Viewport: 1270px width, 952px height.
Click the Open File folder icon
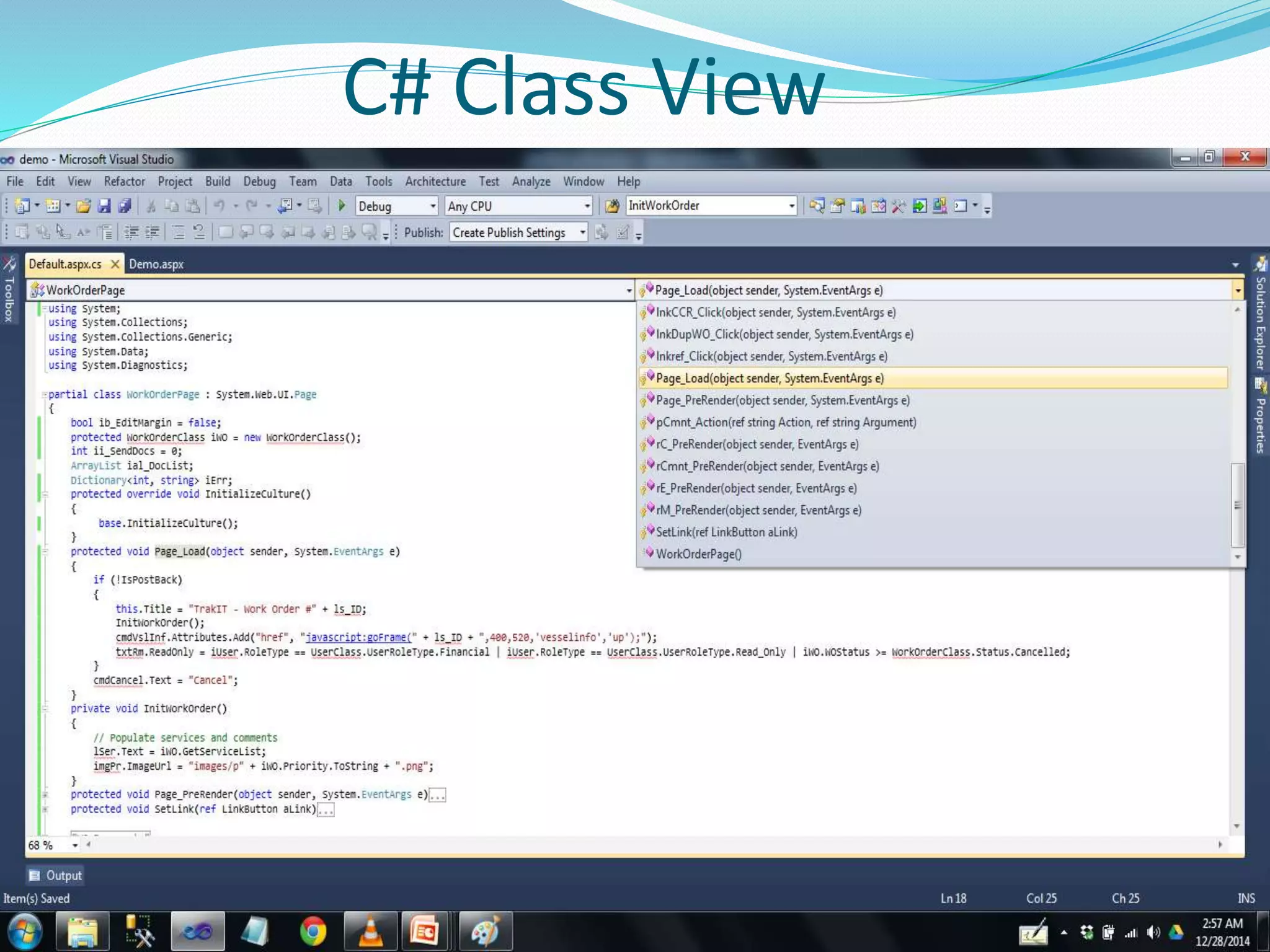click(x=84, y=206)
